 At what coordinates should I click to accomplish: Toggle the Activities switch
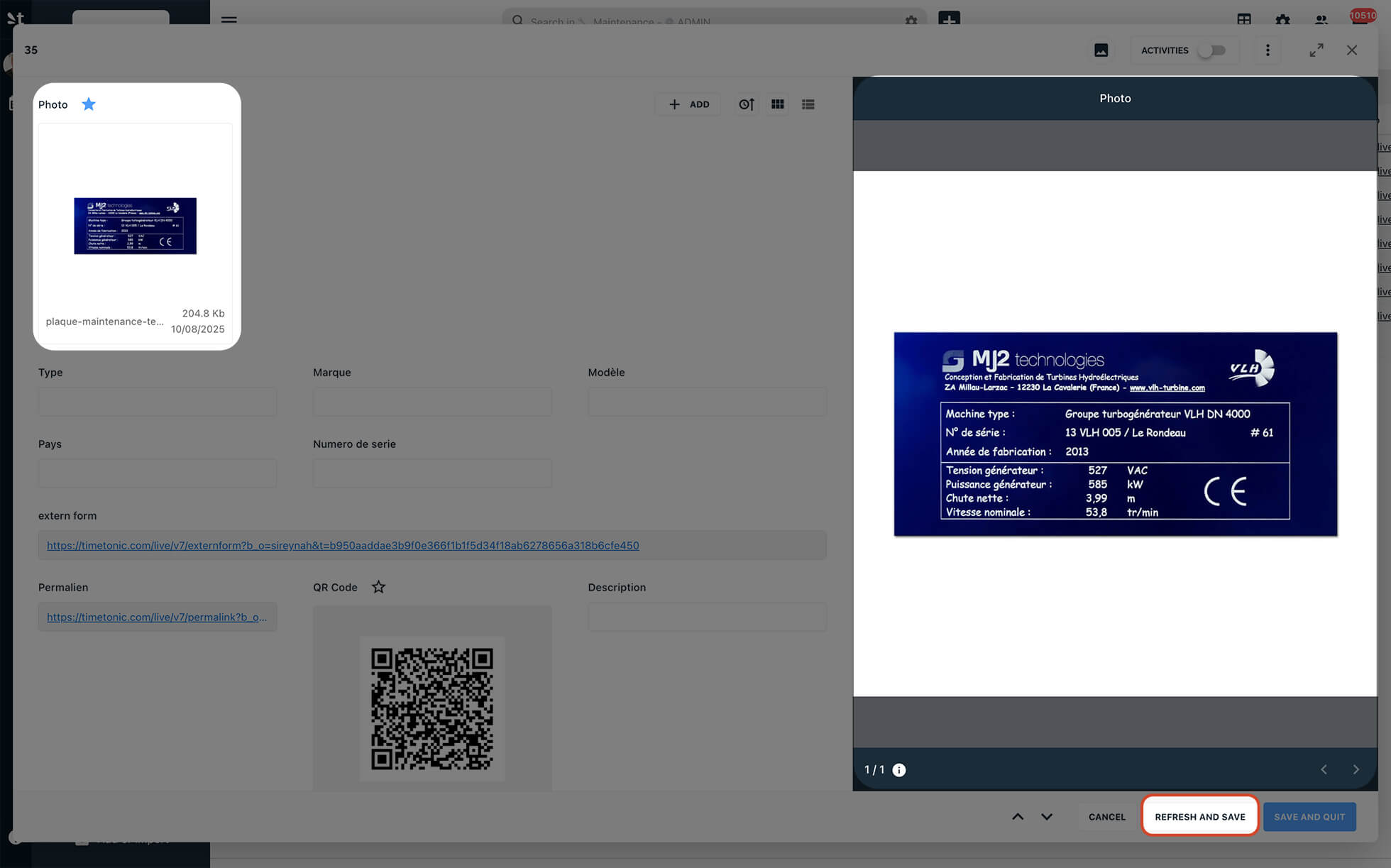[1211, 50]
